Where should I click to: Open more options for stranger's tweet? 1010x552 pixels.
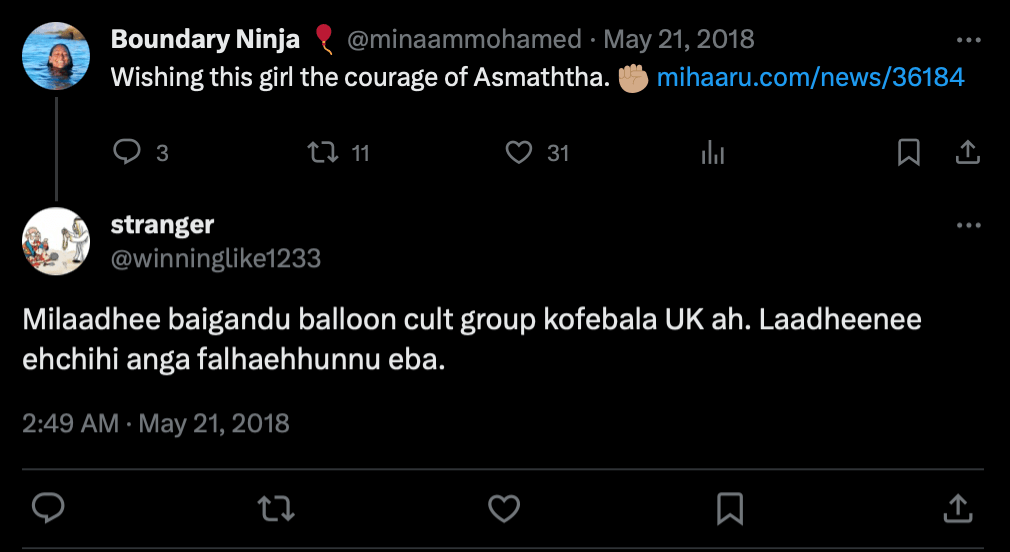tap(968, 226)
